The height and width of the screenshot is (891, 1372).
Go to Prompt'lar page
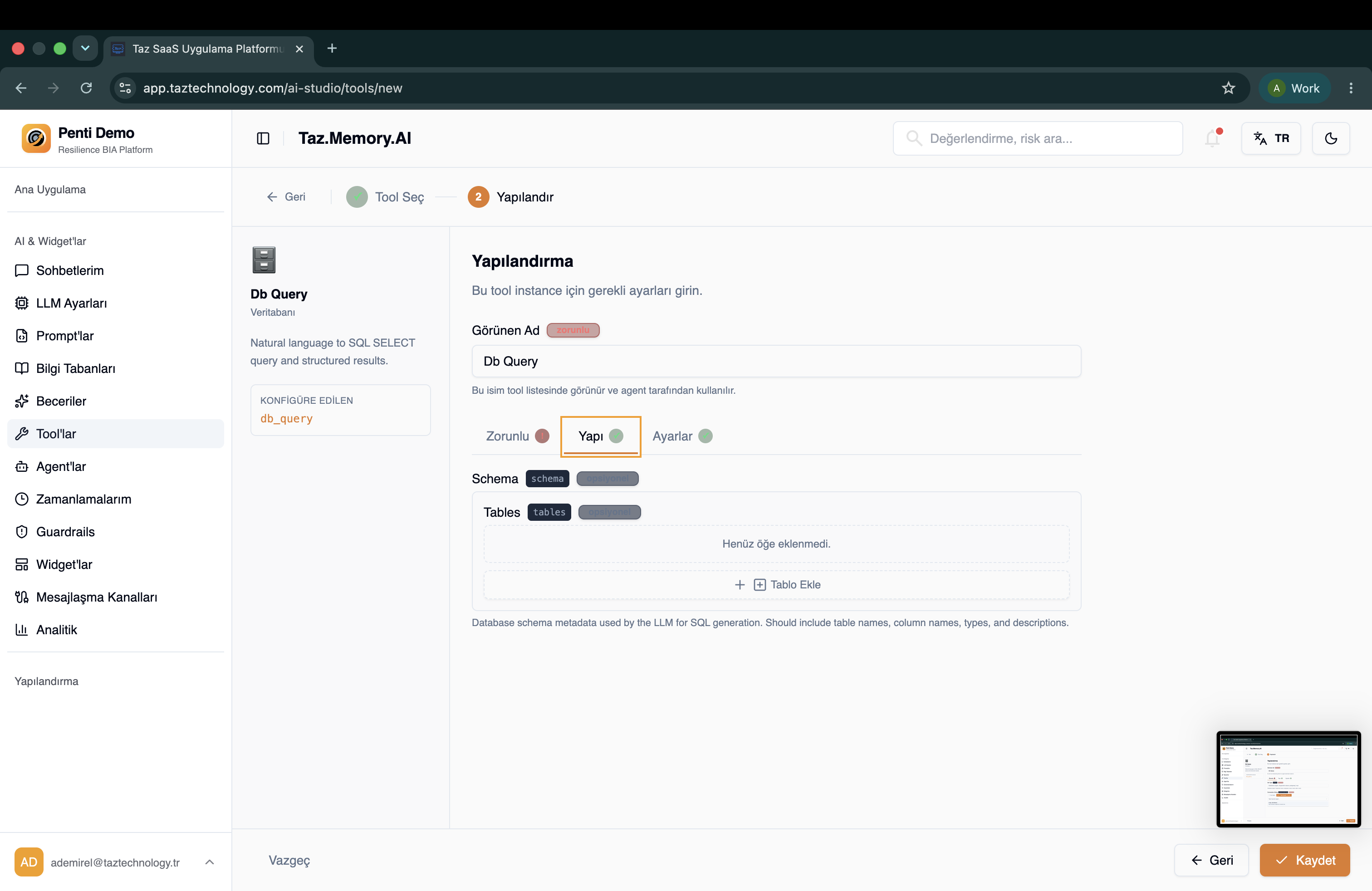coord(115,335)
